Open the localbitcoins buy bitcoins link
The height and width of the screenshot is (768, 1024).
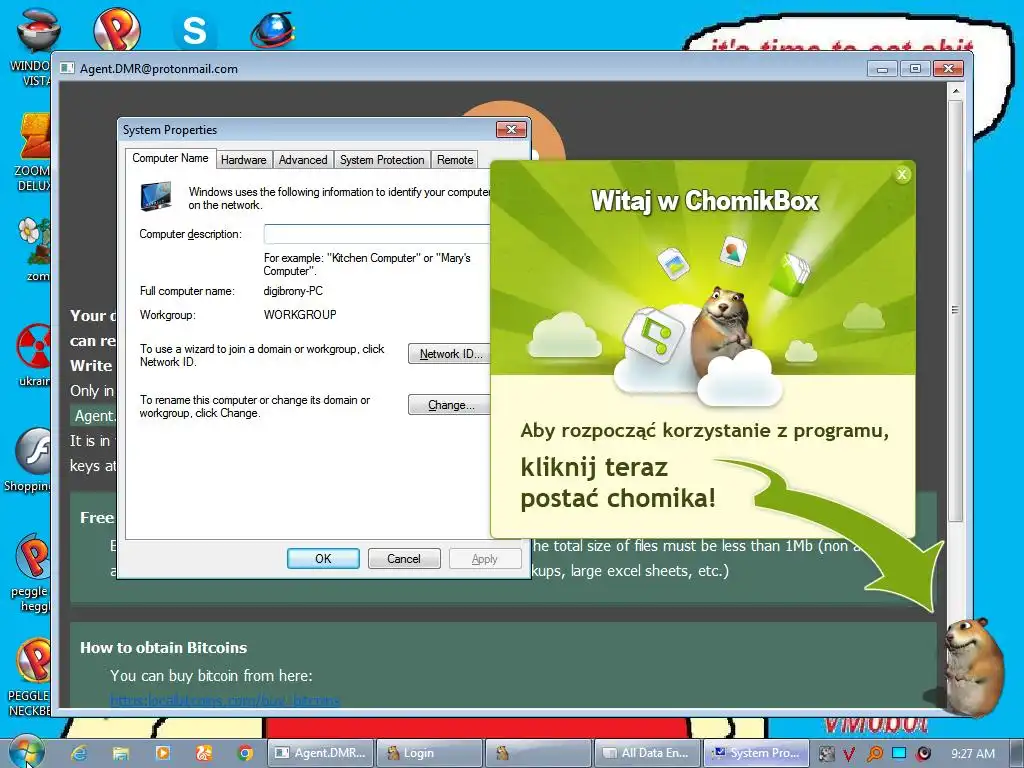(x=225, y=700)
